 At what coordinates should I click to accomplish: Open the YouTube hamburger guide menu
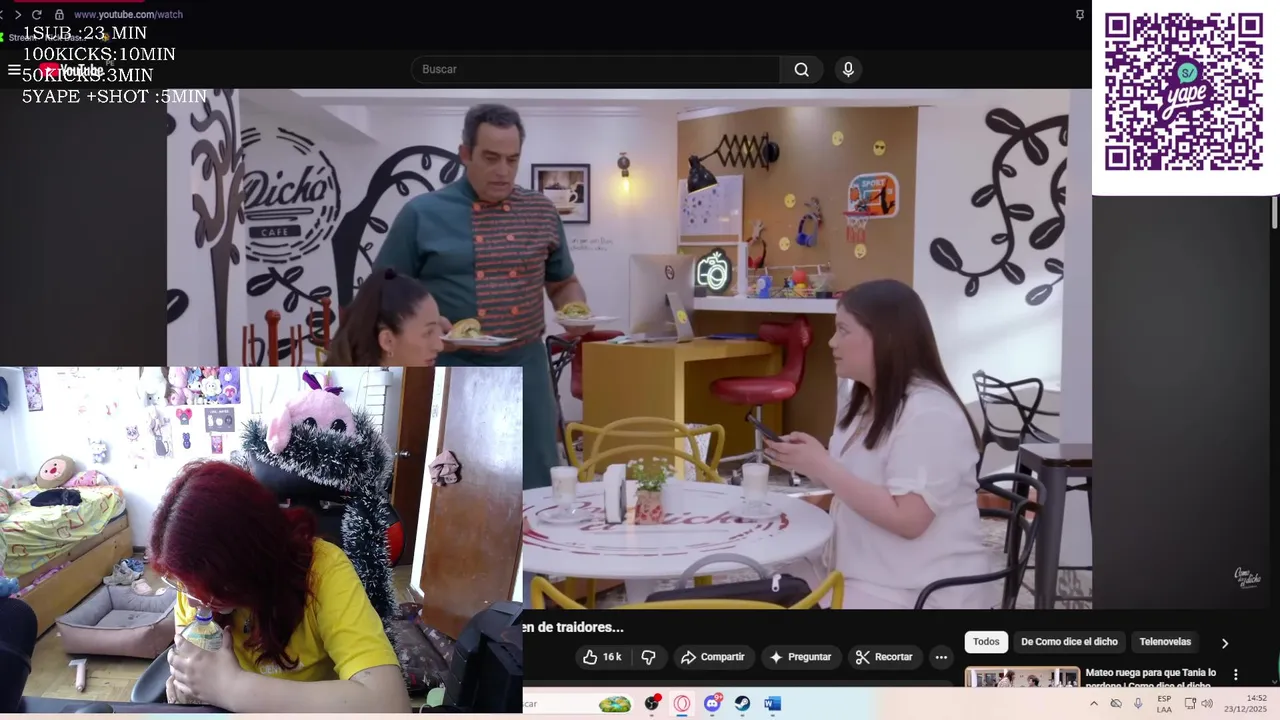tap(14, 69)
